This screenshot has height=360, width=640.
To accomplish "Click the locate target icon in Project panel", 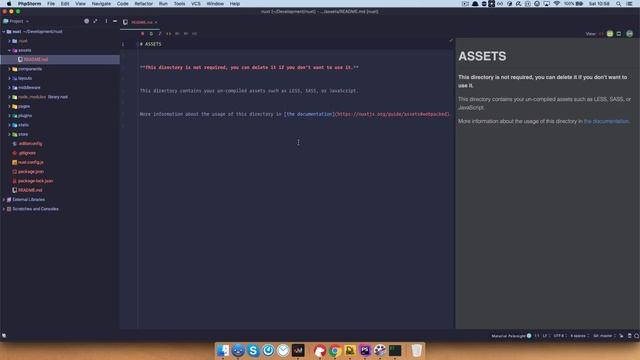I will point(87,21).
